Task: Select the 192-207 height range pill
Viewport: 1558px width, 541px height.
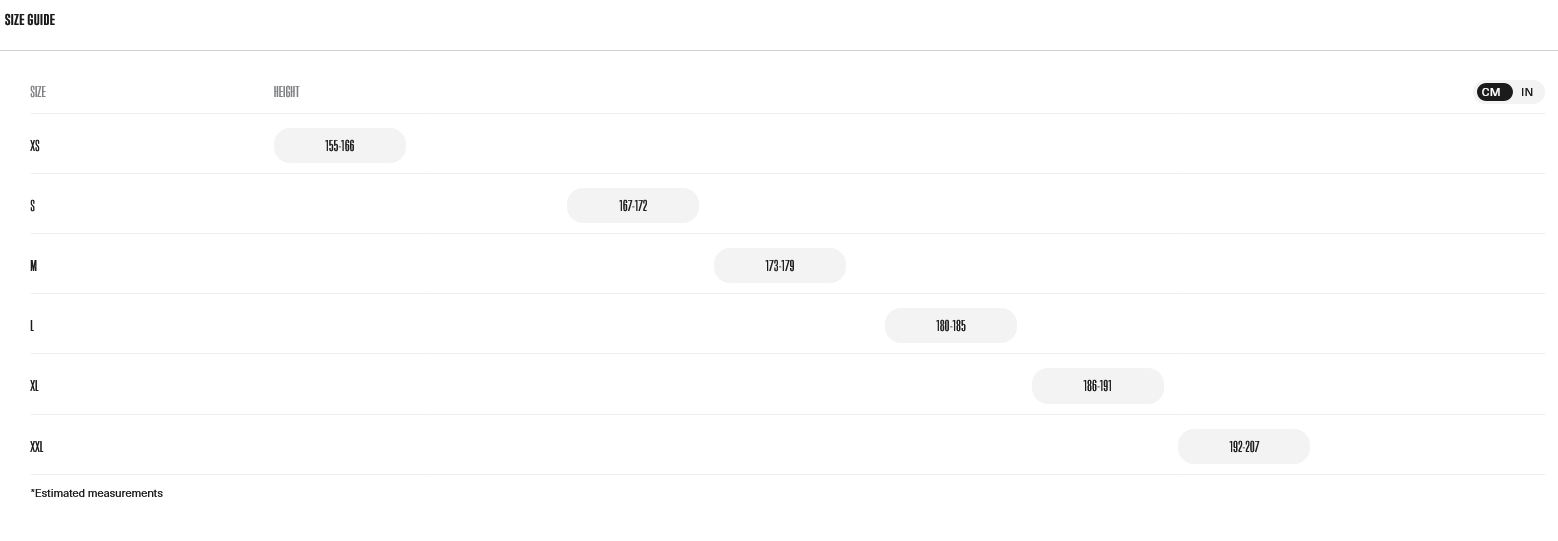Action: coord(1244,447)
